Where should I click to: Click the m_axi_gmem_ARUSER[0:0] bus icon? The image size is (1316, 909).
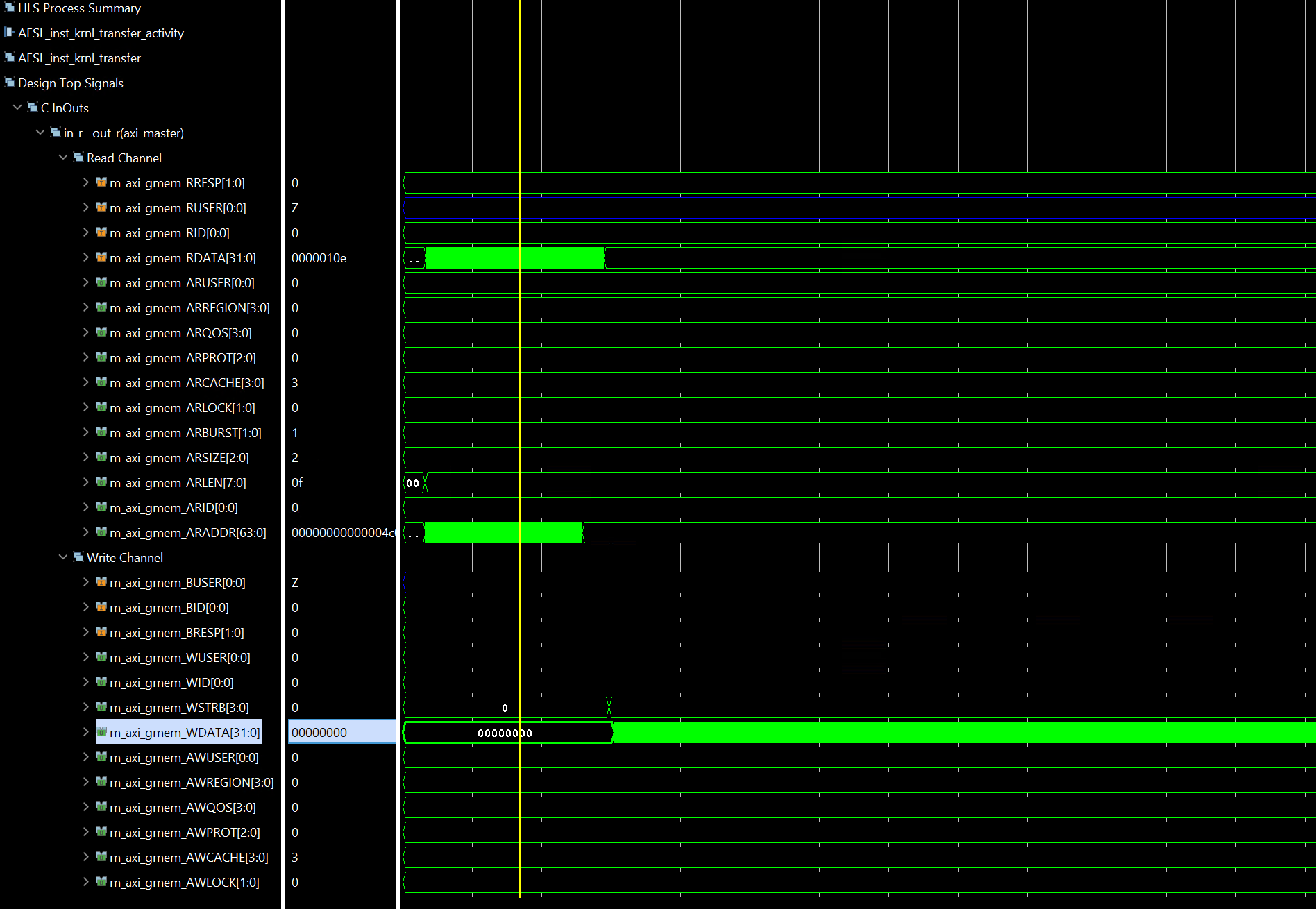click(x=101, y=282)
